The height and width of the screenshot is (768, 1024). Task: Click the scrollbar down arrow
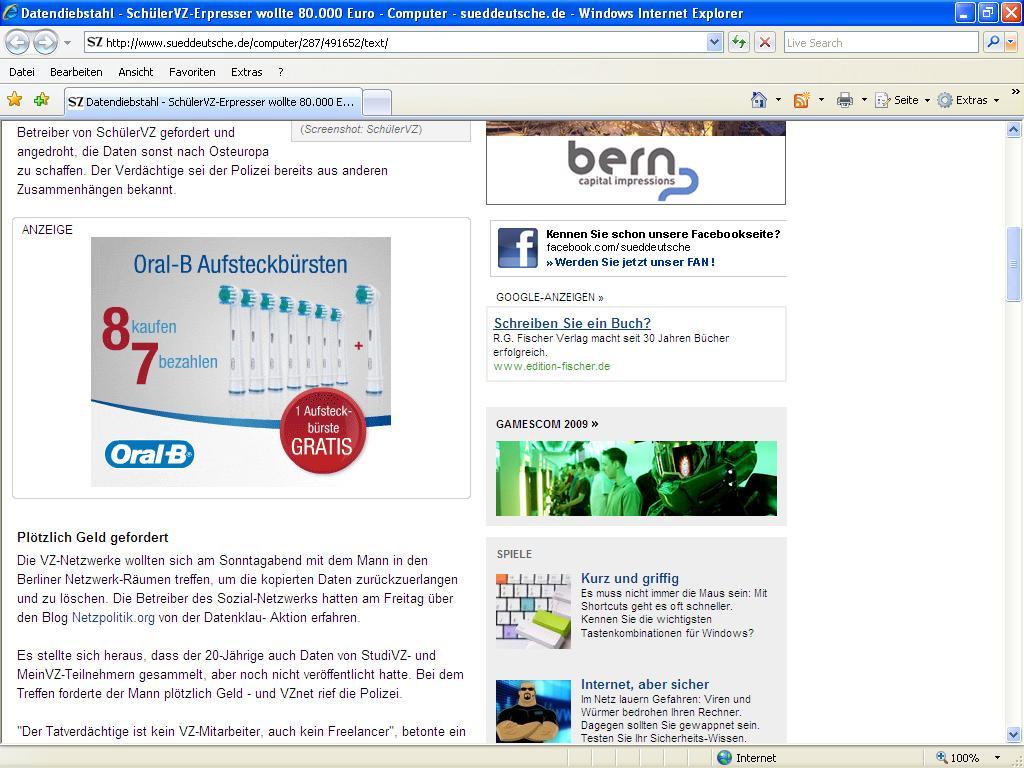point(1013,733)
